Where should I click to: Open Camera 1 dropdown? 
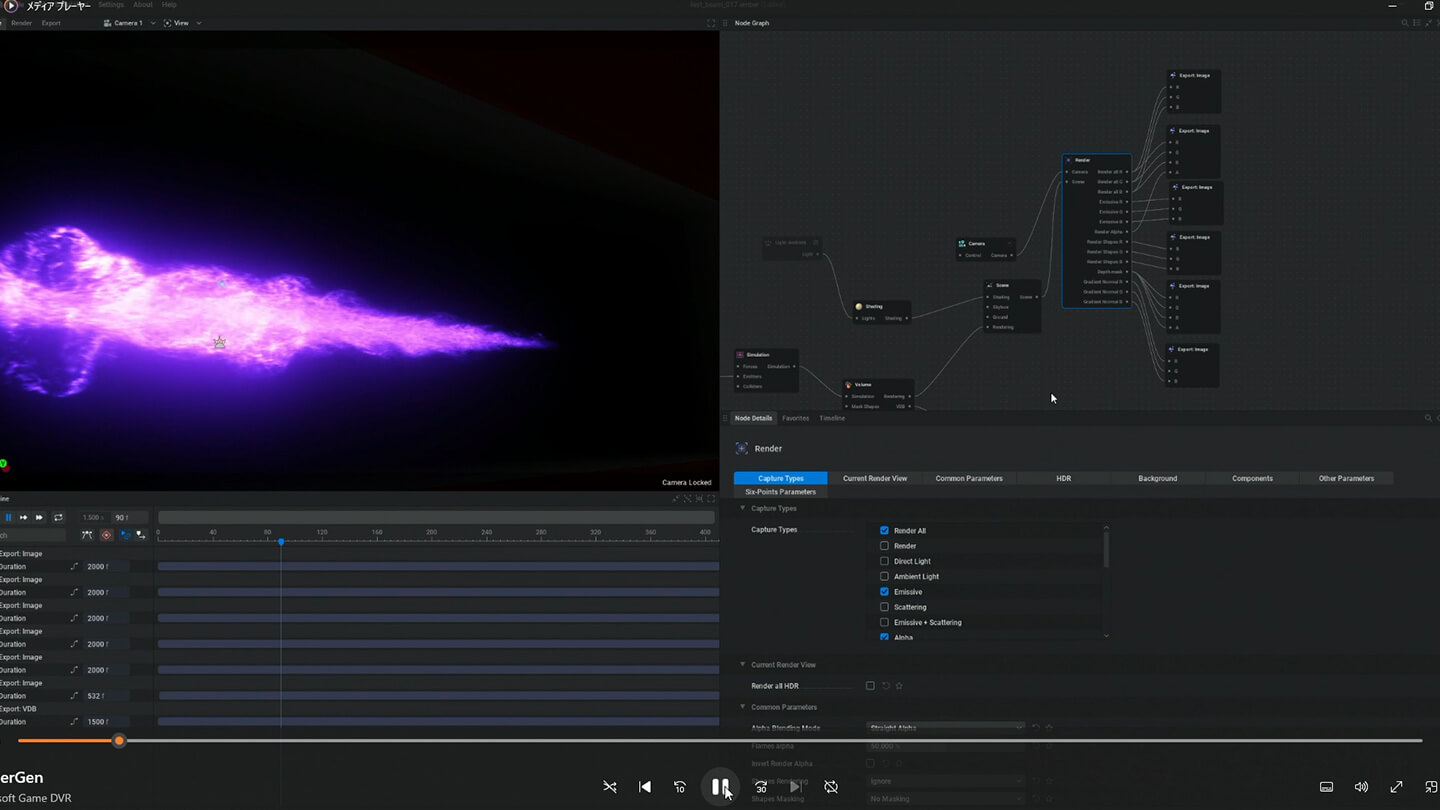(x=130, y=23)
